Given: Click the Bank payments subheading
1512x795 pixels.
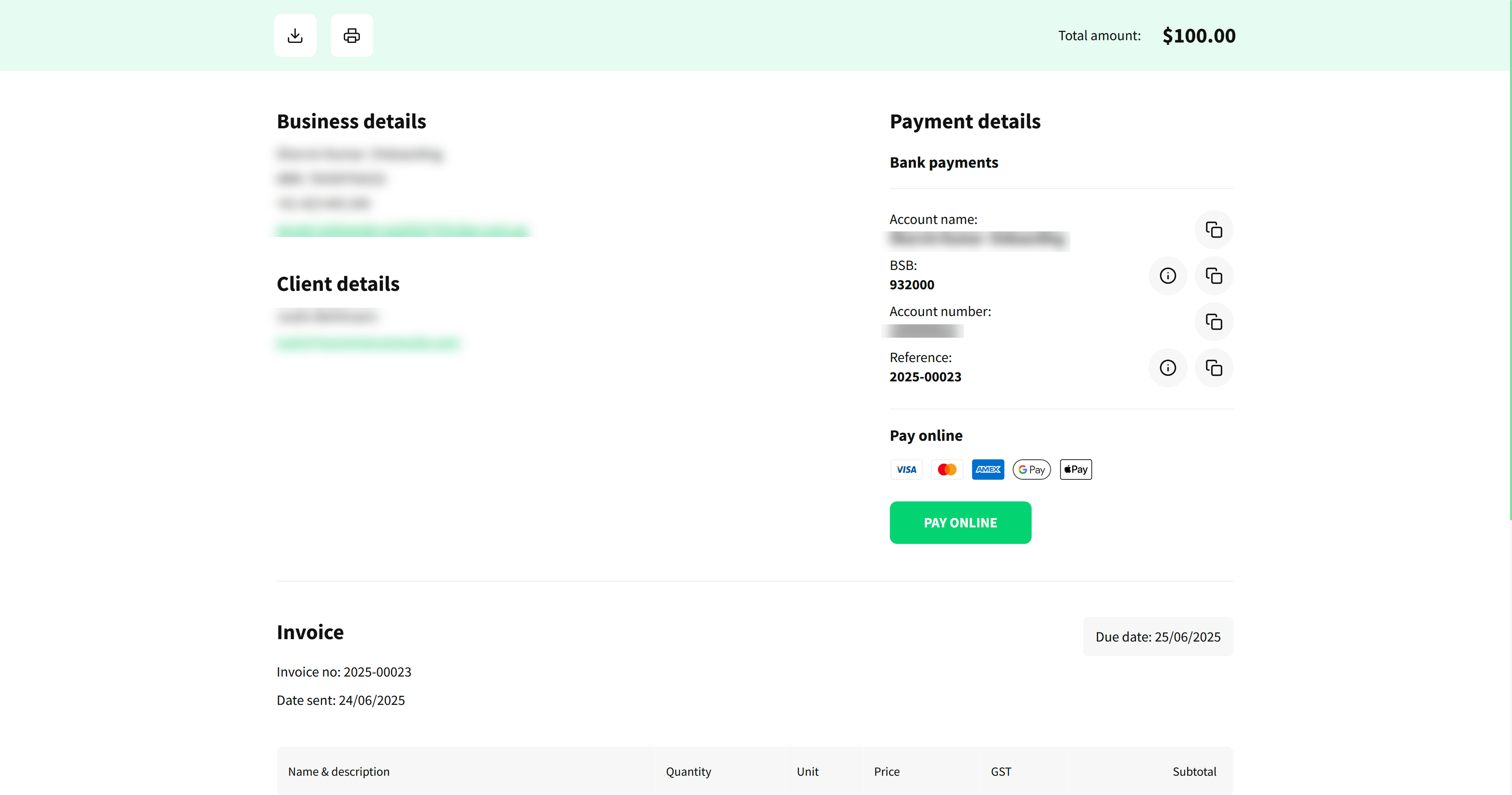Looking at the screenshot, I should (x=944, y=163).
